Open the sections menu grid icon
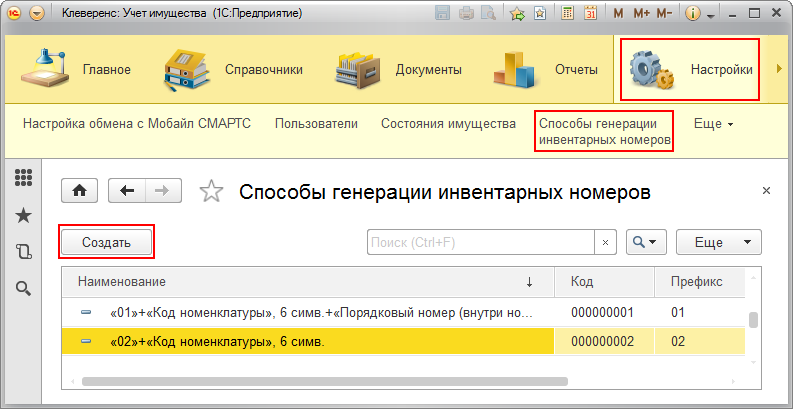Image resolution: width=793 pixels, height=409 pixels. (x=23, y=177)
